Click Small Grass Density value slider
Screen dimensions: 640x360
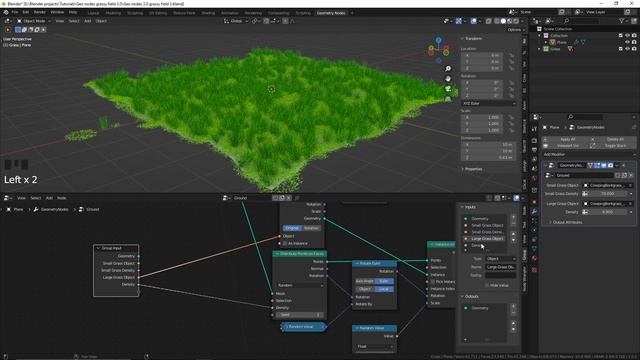point(607,194)
